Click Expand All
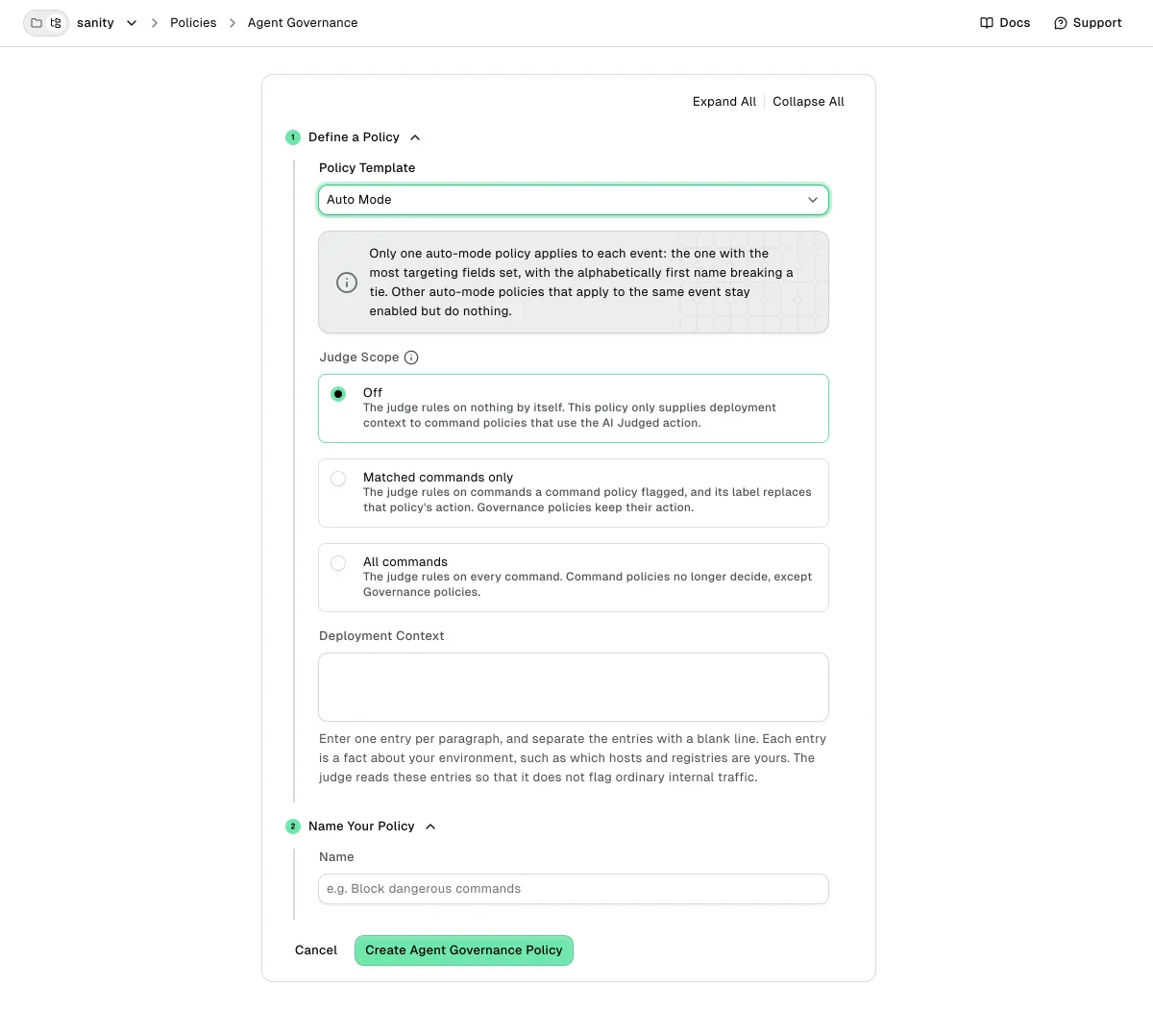 [724, 102]
